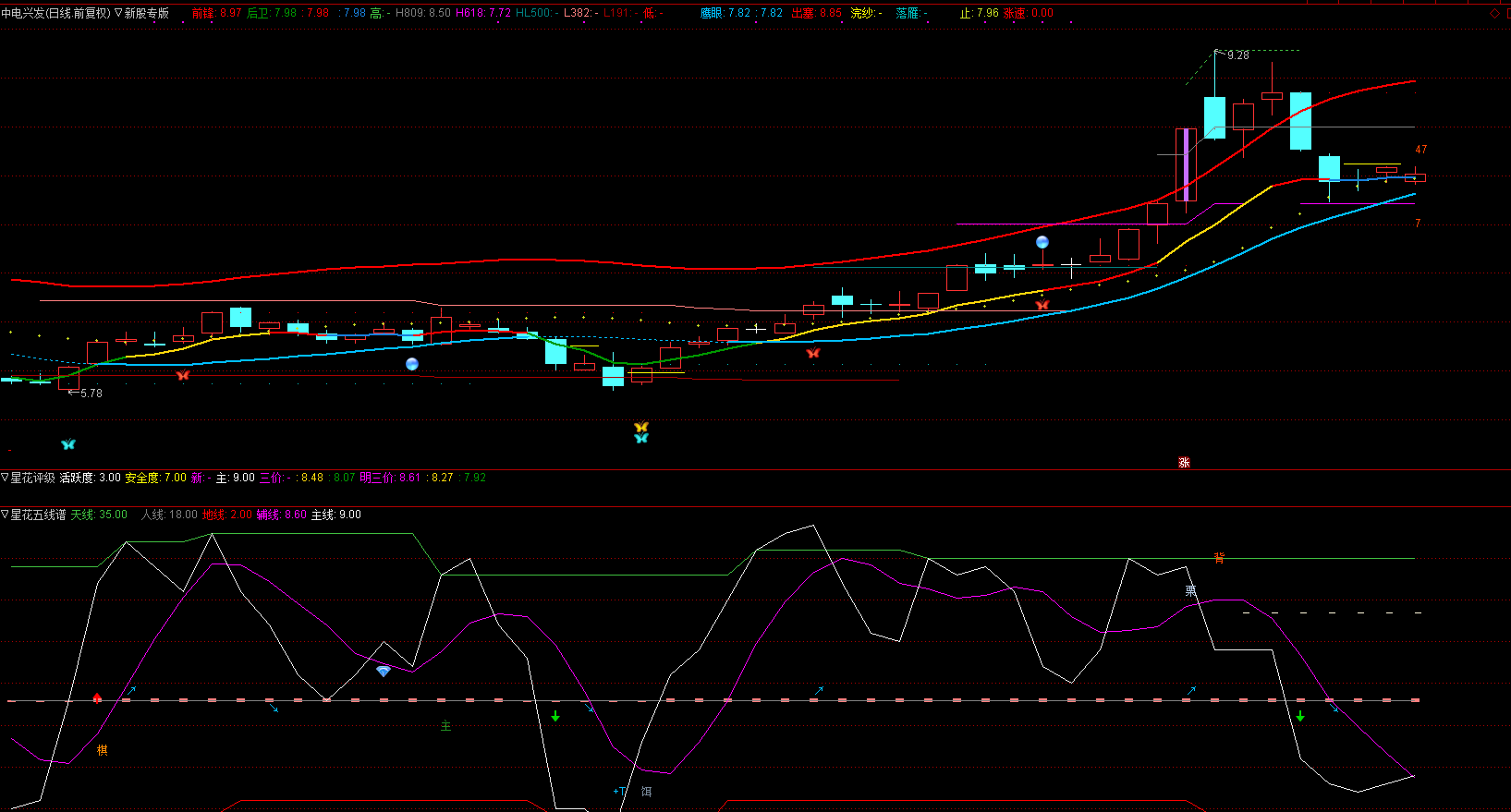
Task: Click the green 天线: 35.00 value
Action: [99, 515]
